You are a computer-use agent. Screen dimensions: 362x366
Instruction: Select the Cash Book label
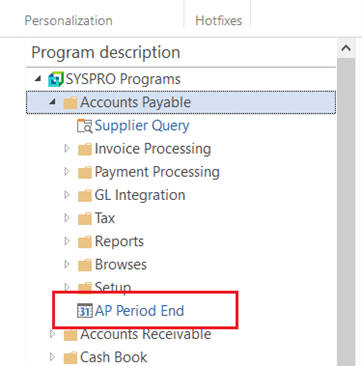coord(114,358)
